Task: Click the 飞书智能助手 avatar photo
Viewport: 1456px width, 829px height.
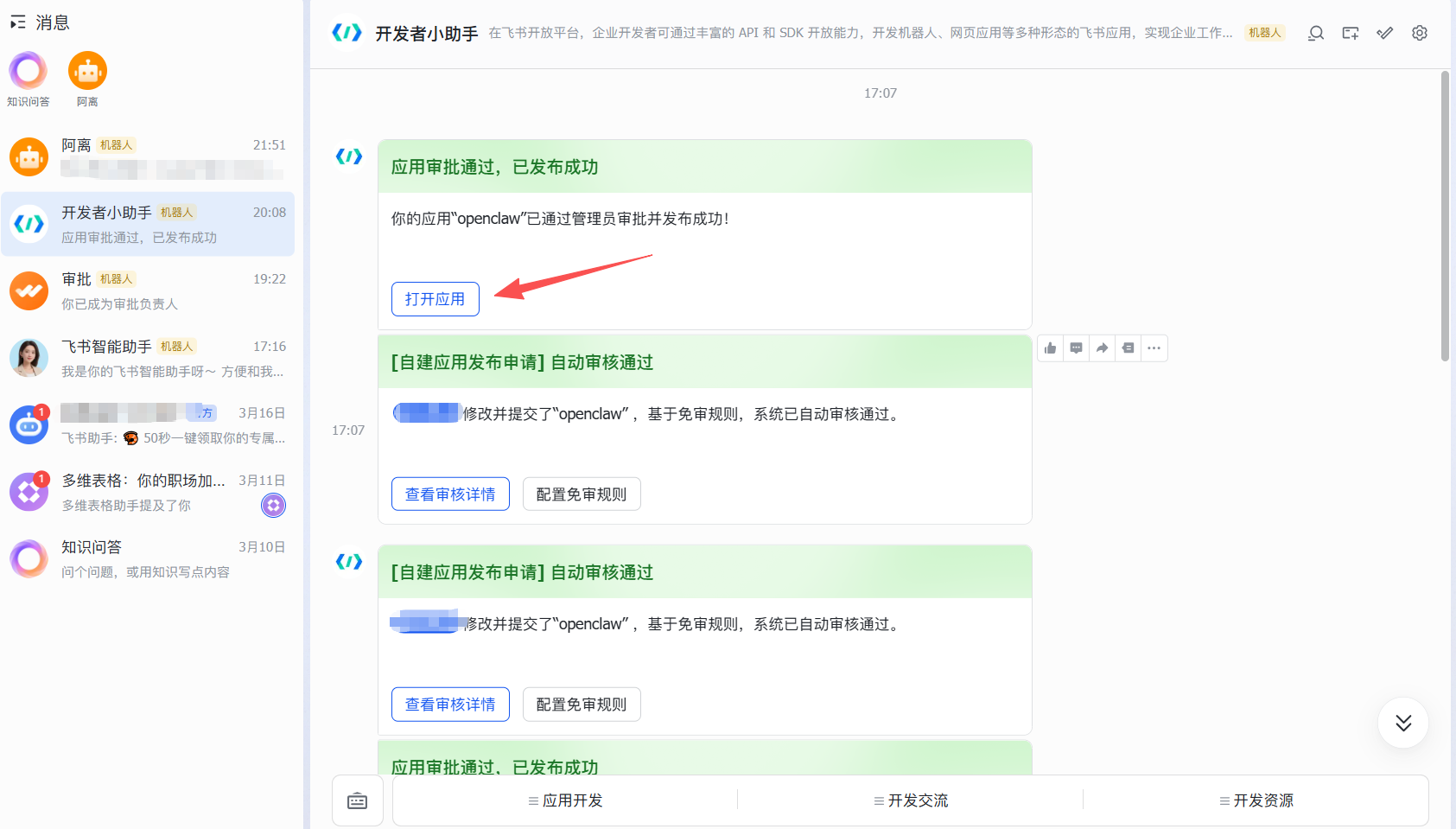Action: pos(29,358)
